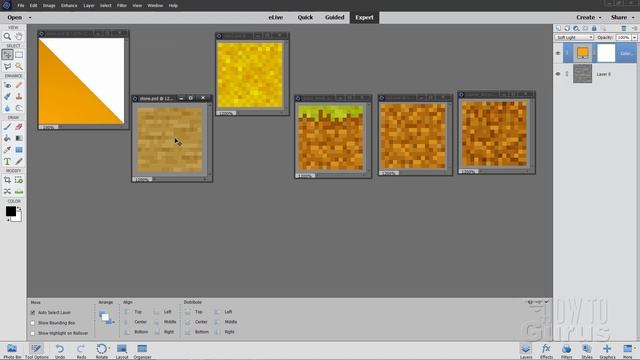Select the Hand tool
Image resolution: width=640 pixels, height=360 pixels.
(x=19, y=36)
